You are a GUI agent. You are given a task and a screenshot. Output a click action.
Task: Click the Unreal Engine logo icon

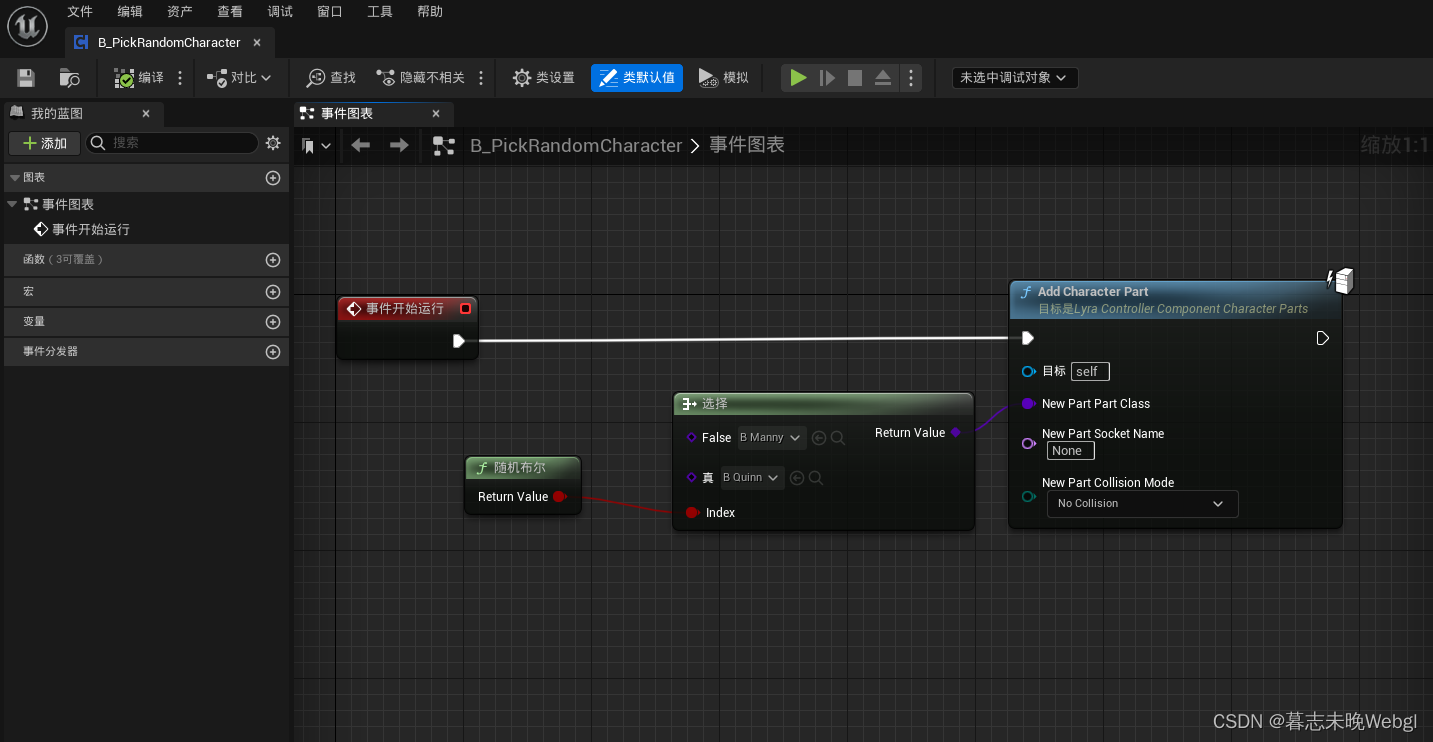27,25
